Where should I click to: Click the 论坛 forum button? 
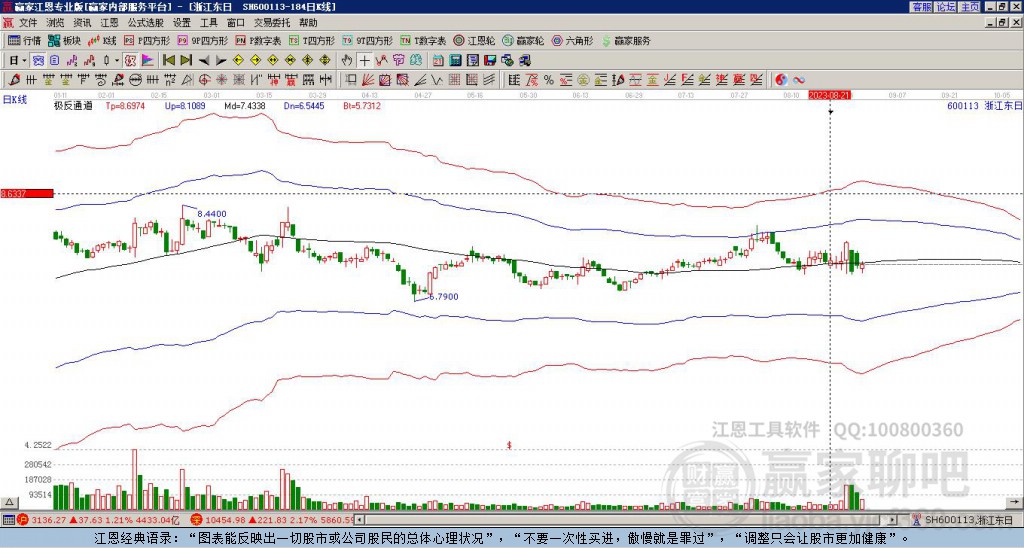[946, 7]
